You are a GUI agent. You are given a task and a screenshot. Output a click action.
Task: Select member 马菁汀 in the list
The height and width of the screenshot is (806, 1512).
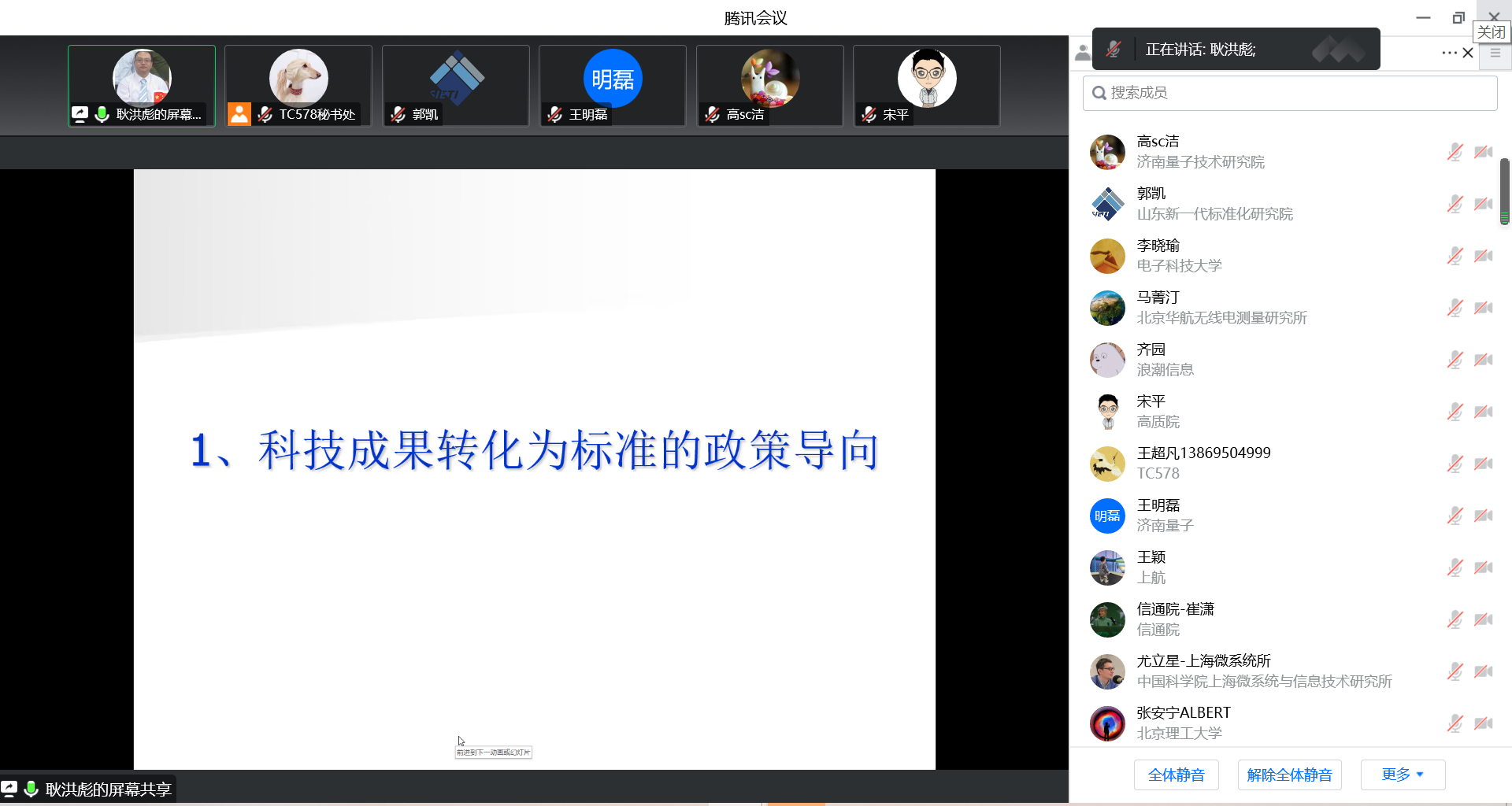click(x=1290, y=308)
